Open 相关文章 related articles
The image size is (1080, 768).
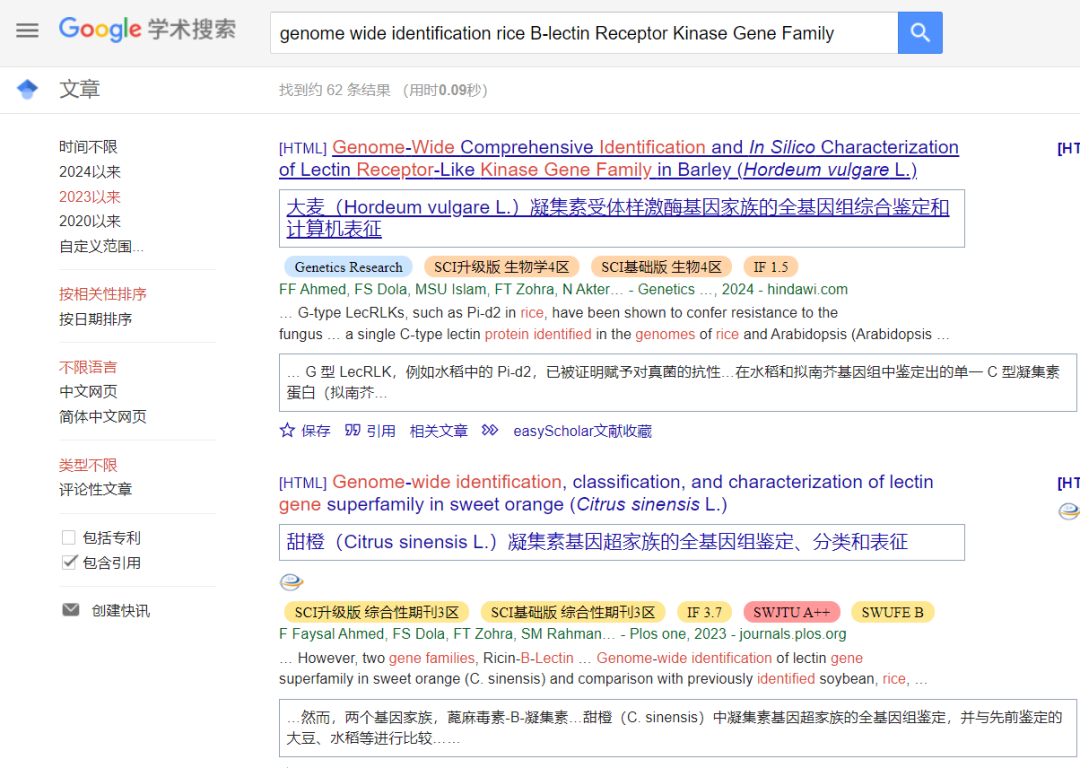pos(439,431)
